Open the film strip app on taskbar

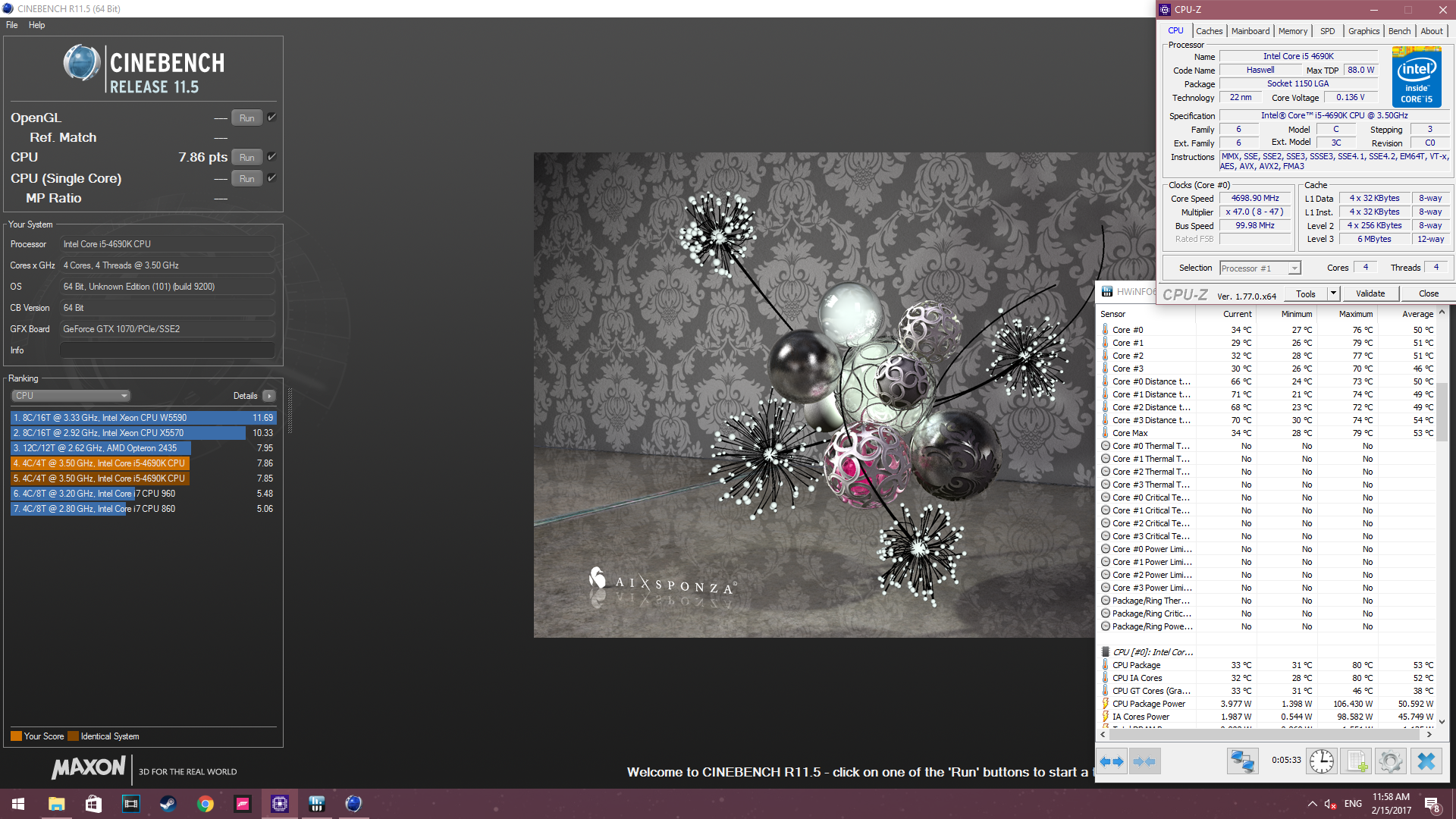(130, 804)
